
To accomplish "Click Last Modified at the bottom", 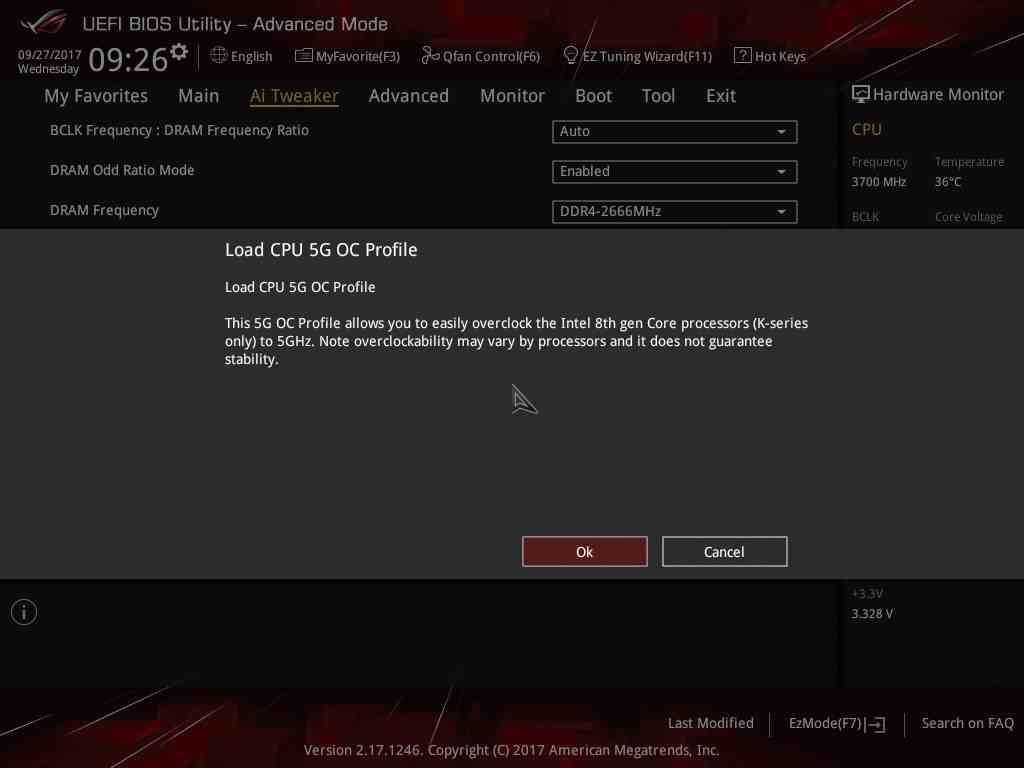I will pos(710,723).
